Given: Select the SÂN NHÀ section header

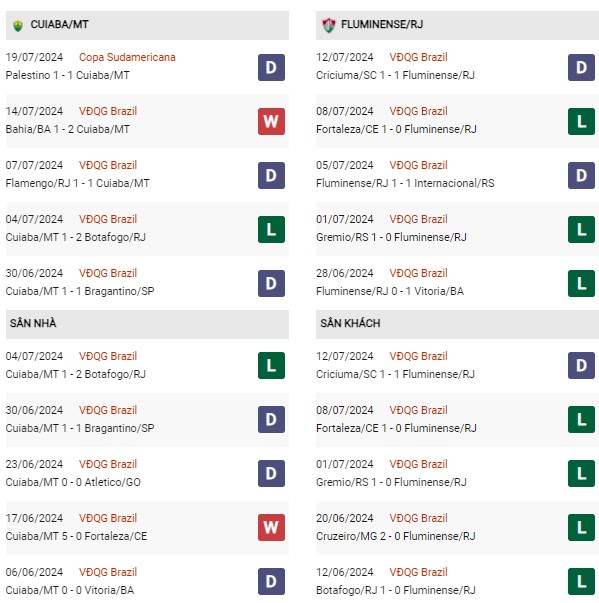Looking at the screenshot, I should (33, 323).
